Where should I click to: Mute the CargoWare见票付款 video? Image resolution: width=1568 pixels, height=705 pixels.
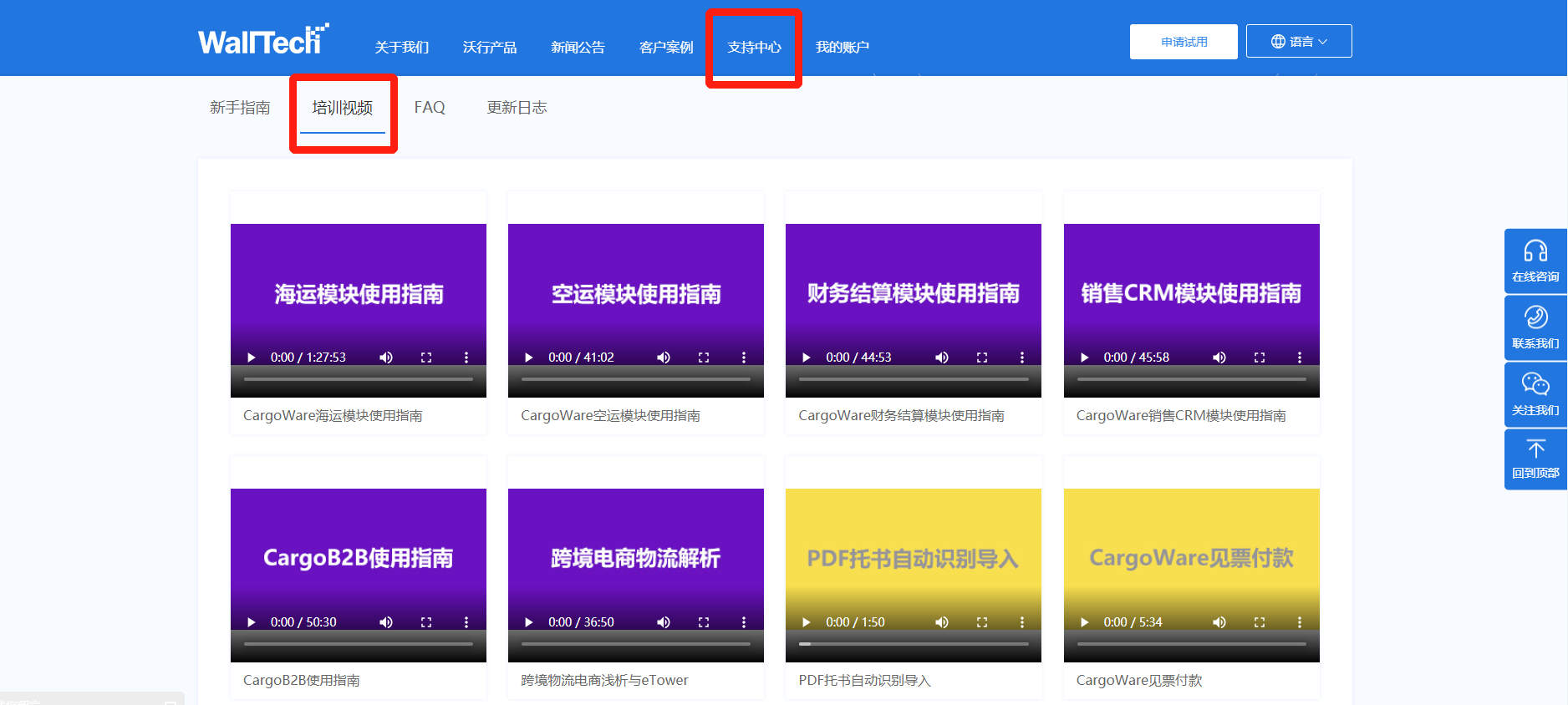point(1219,622)
